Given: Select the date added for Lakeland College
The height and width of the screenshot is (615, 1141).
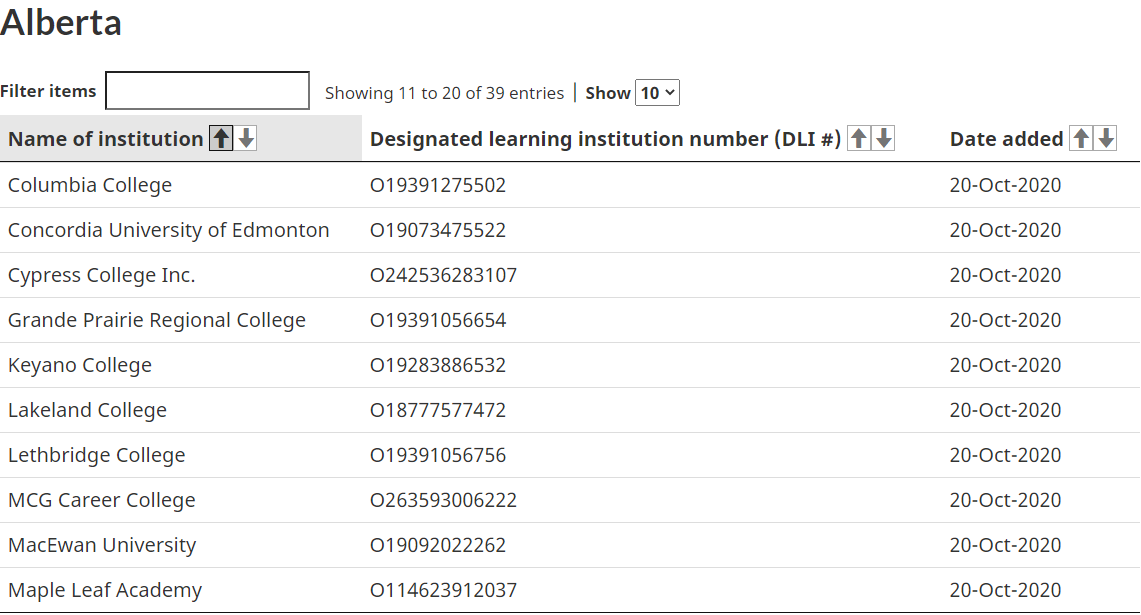Looking at the screenshot, I should pyautogui.click(x=1006, y=410).
